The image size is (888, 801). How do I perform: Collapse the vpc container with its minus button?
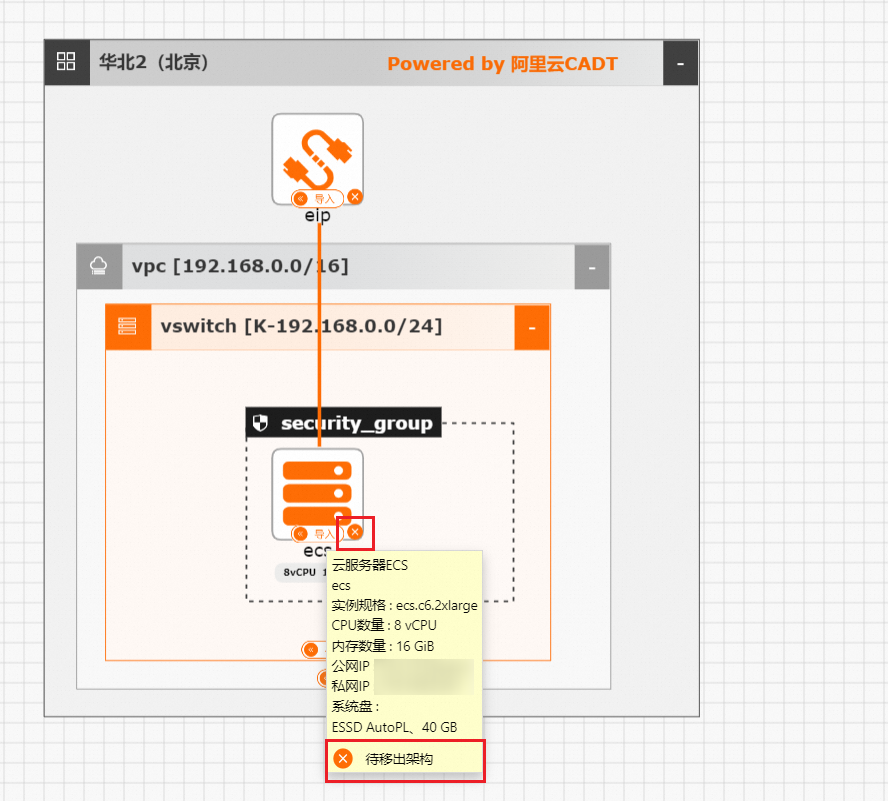pos(591,266)
